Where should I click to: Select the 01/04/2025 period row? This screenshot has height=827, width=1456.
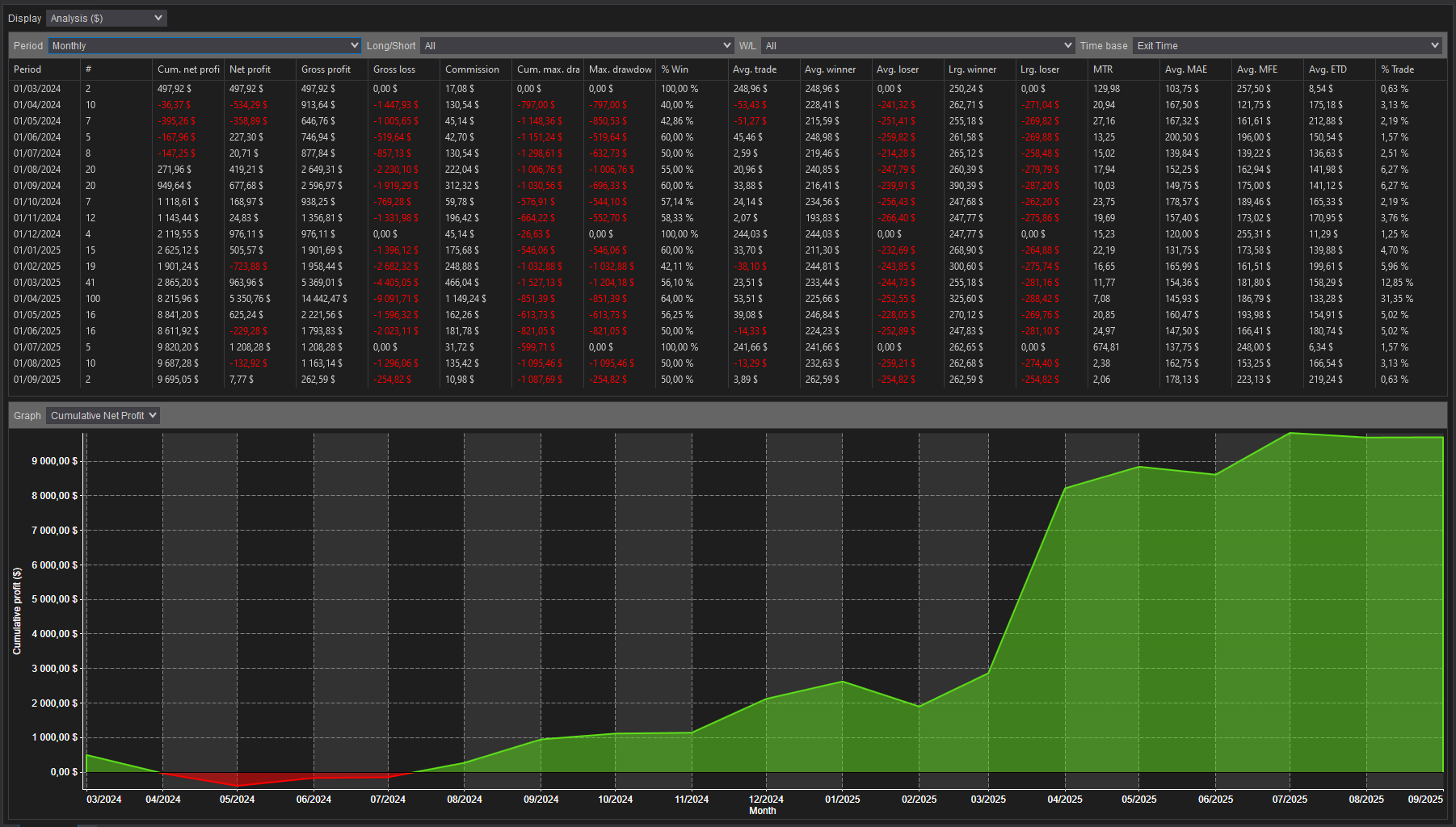click(x=727, y=299)
